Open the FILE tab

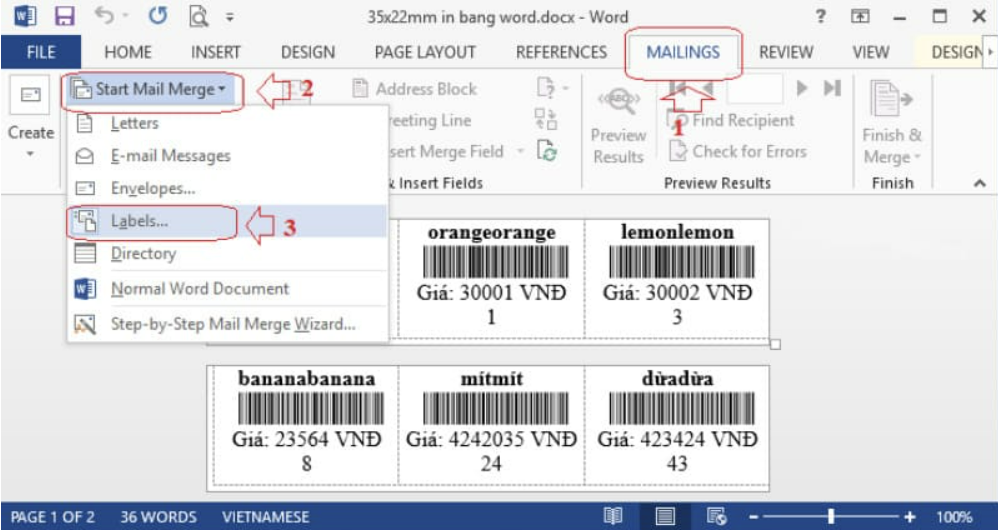(x=41, y=52)
